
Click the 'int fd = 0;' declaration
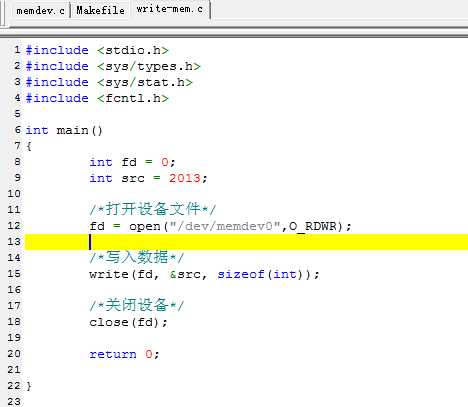tap(132, 162)
